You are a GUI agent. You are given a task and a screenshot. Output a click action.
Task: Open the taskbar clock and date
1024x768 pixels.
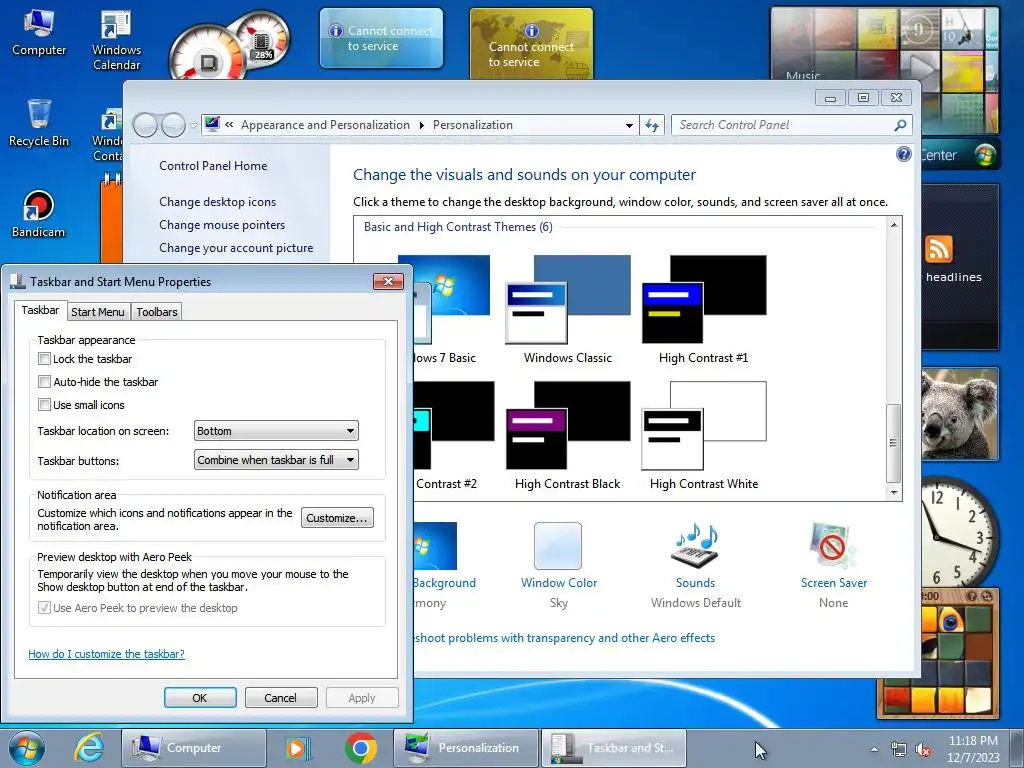click(x=973, y=748)
